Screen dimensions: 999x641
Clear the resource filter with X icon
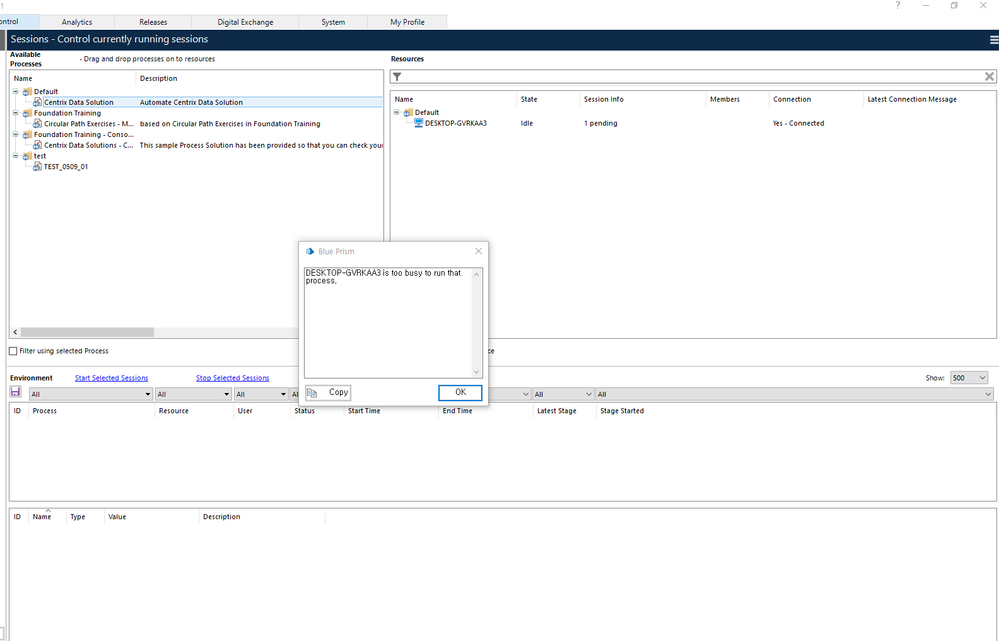(x=989, y=76)
